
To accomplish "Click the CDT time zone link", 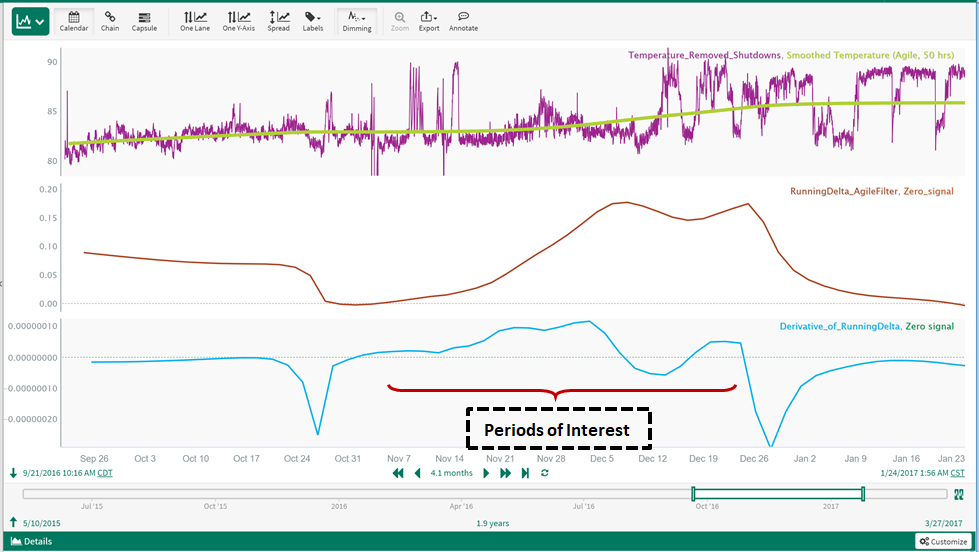I will coord(104,473).
